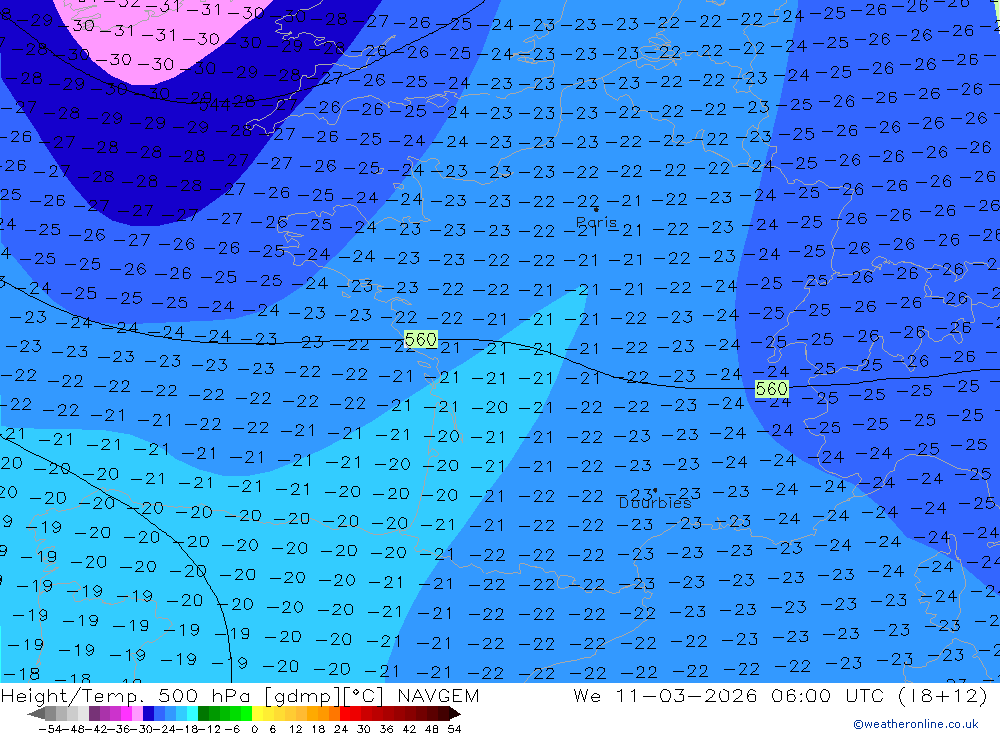Viewport: 1000px width, 733px height.
Task: Click the legend scale label "30"
Action: pyautogui.click(x=364, y=729)
